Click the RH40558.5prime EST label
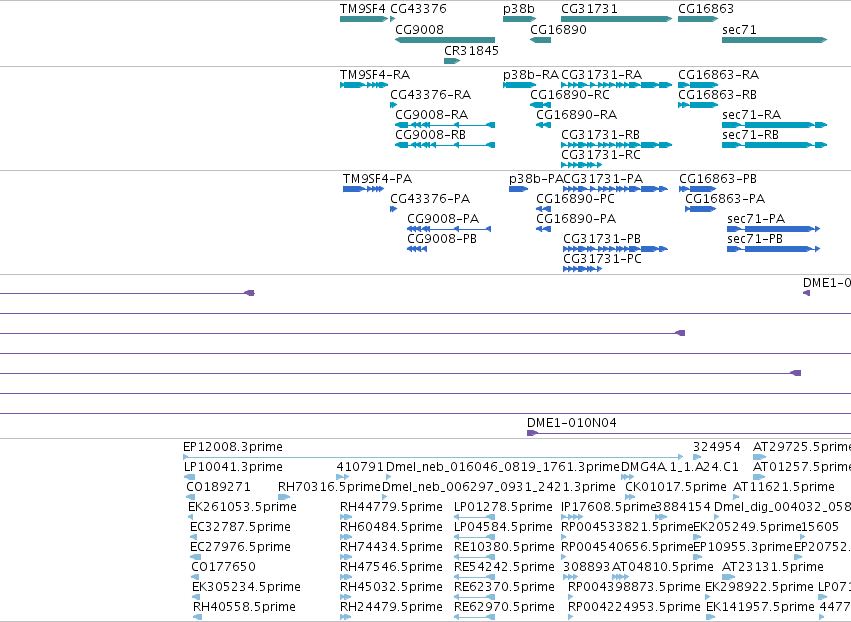The image size is (851, 622). coord(244,607)
